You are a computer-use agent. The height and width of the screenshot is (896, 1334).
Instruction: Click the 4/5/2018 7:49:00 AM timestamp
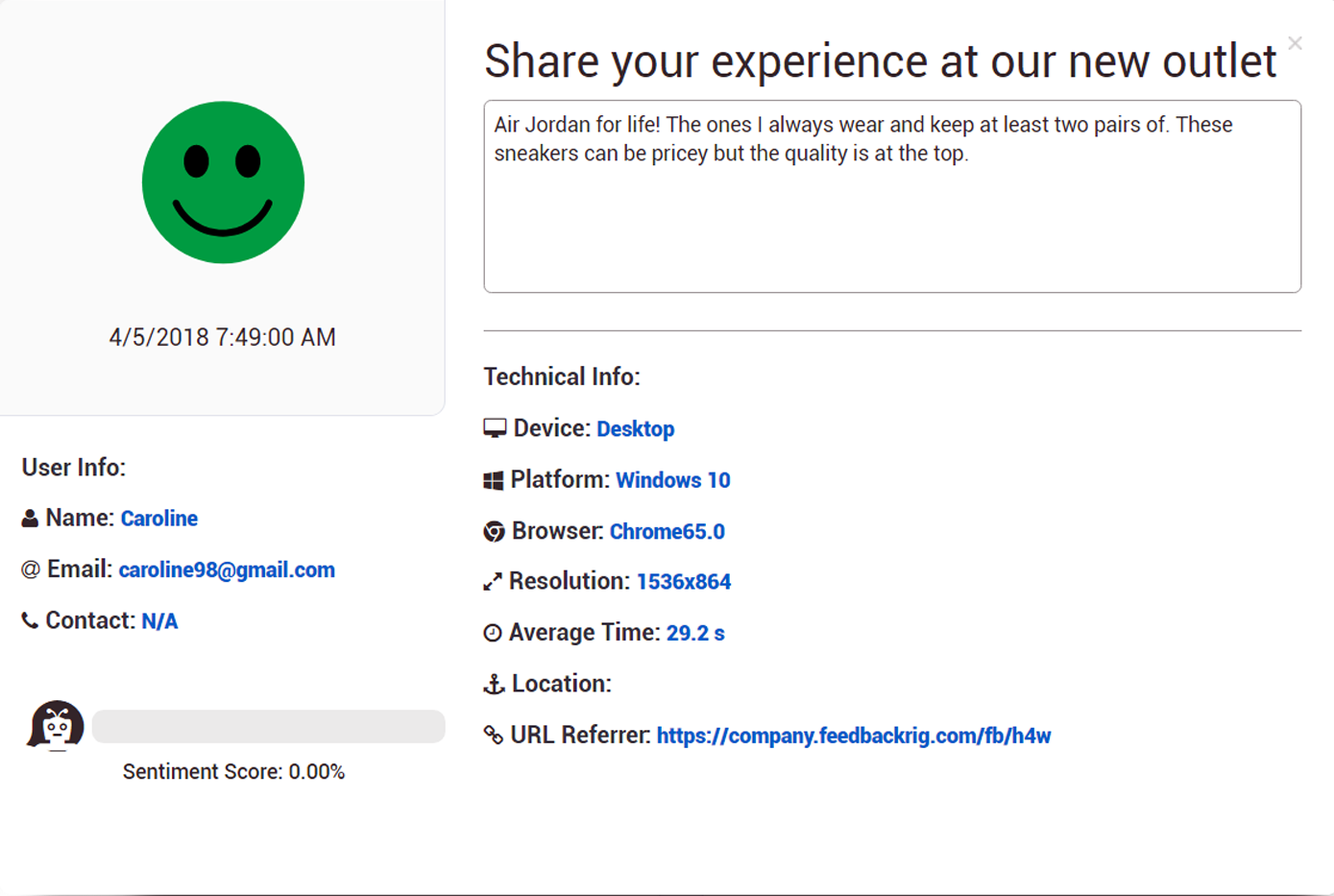pyautogui.click(x=223, y=337)
